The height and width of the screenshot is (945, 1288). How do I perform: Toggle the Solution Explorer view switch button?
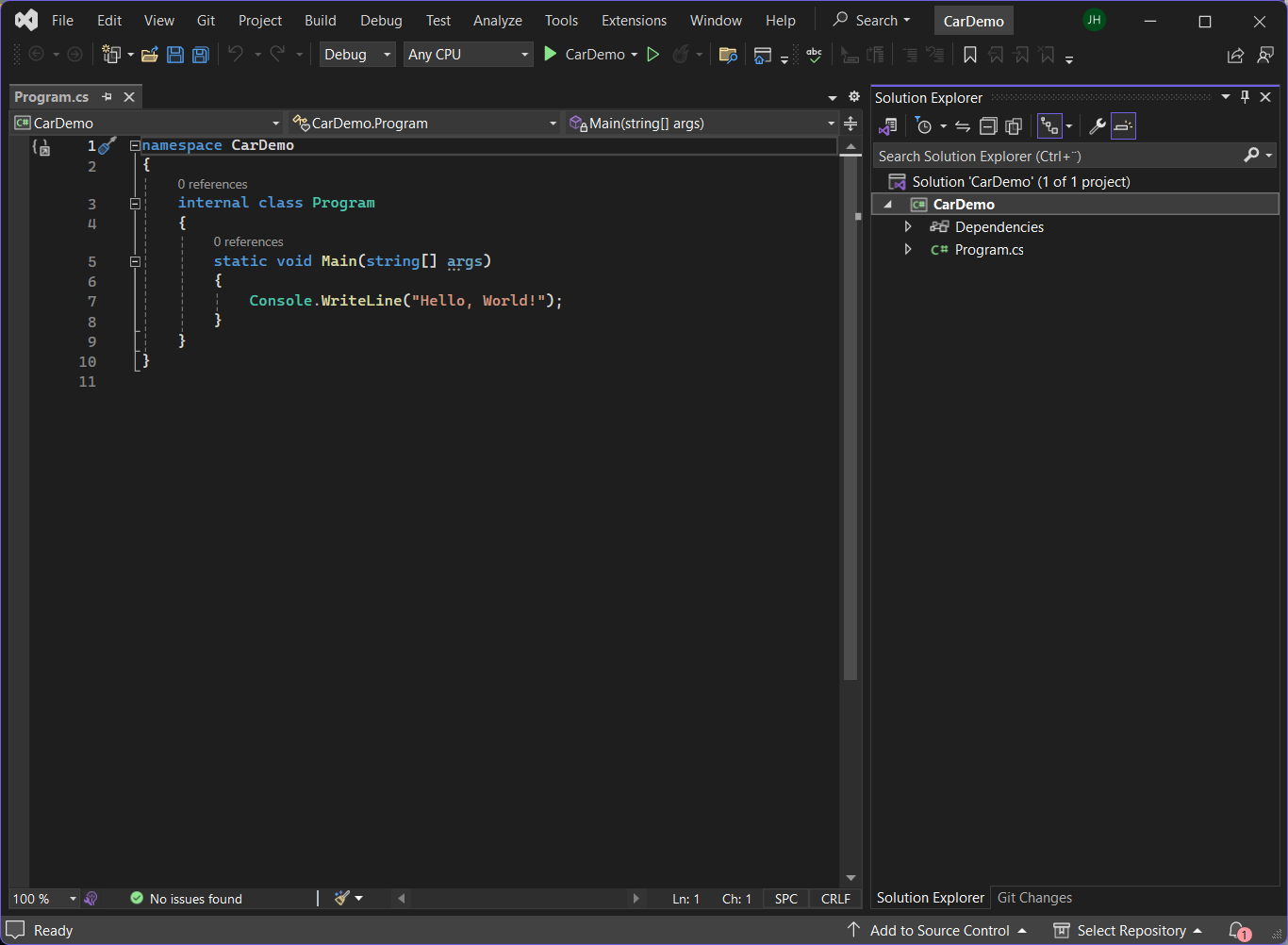888,126
